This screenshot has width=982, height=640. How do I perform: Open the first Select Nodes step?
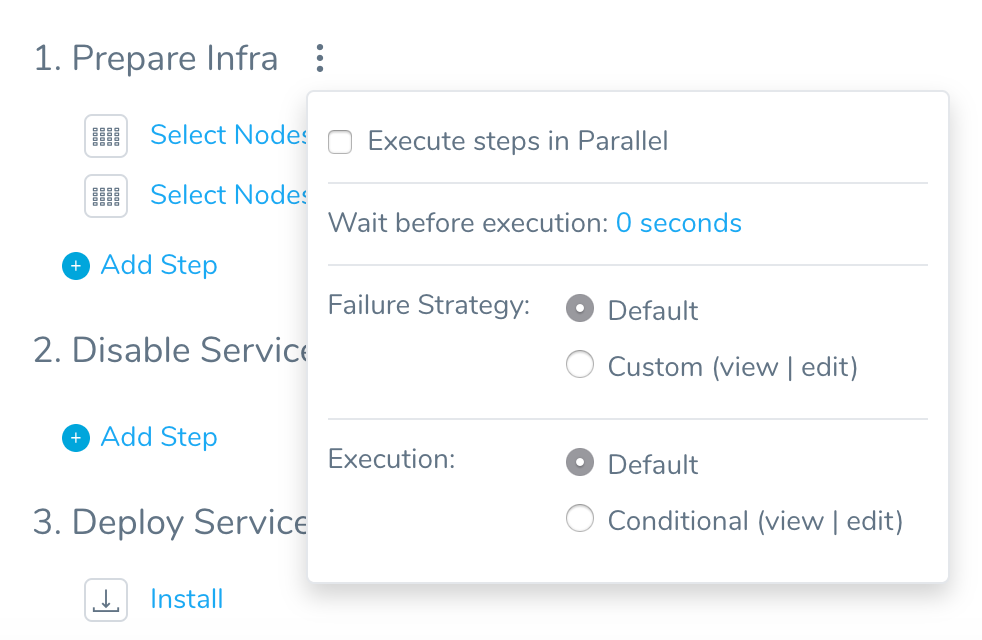[x=229, y=135]
